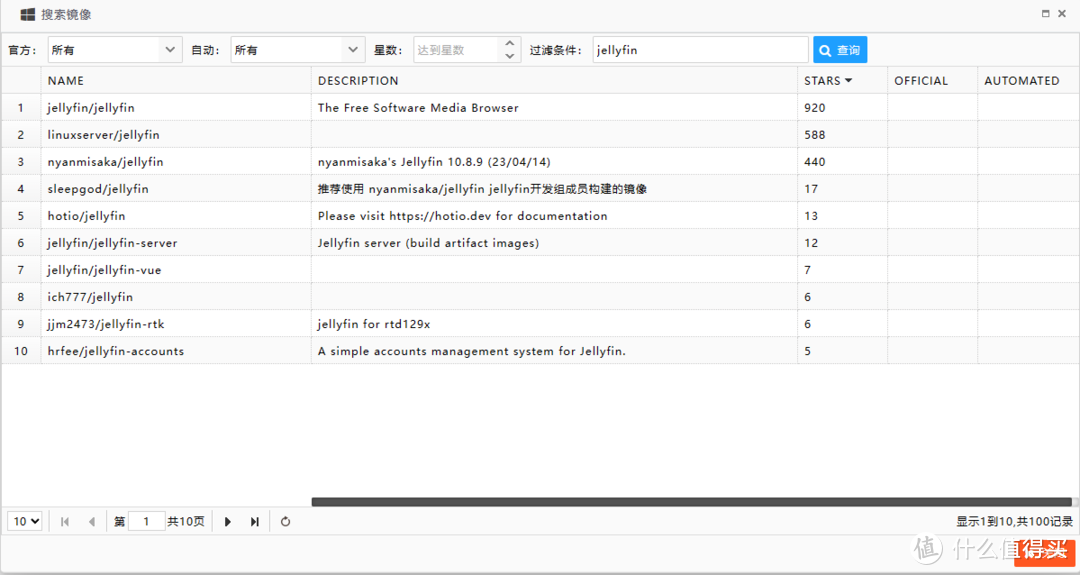Select the linuxserver/jellyfin row

click(540, 134)
